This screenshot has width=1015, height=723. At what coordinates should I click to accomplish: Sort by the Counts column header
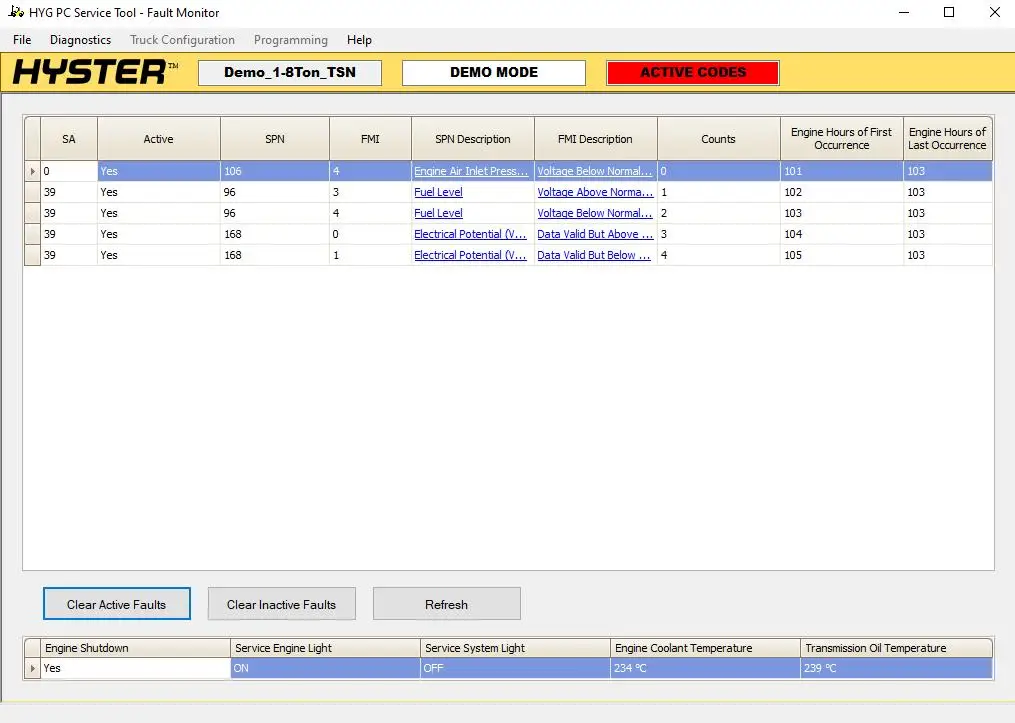coord(718,139)
